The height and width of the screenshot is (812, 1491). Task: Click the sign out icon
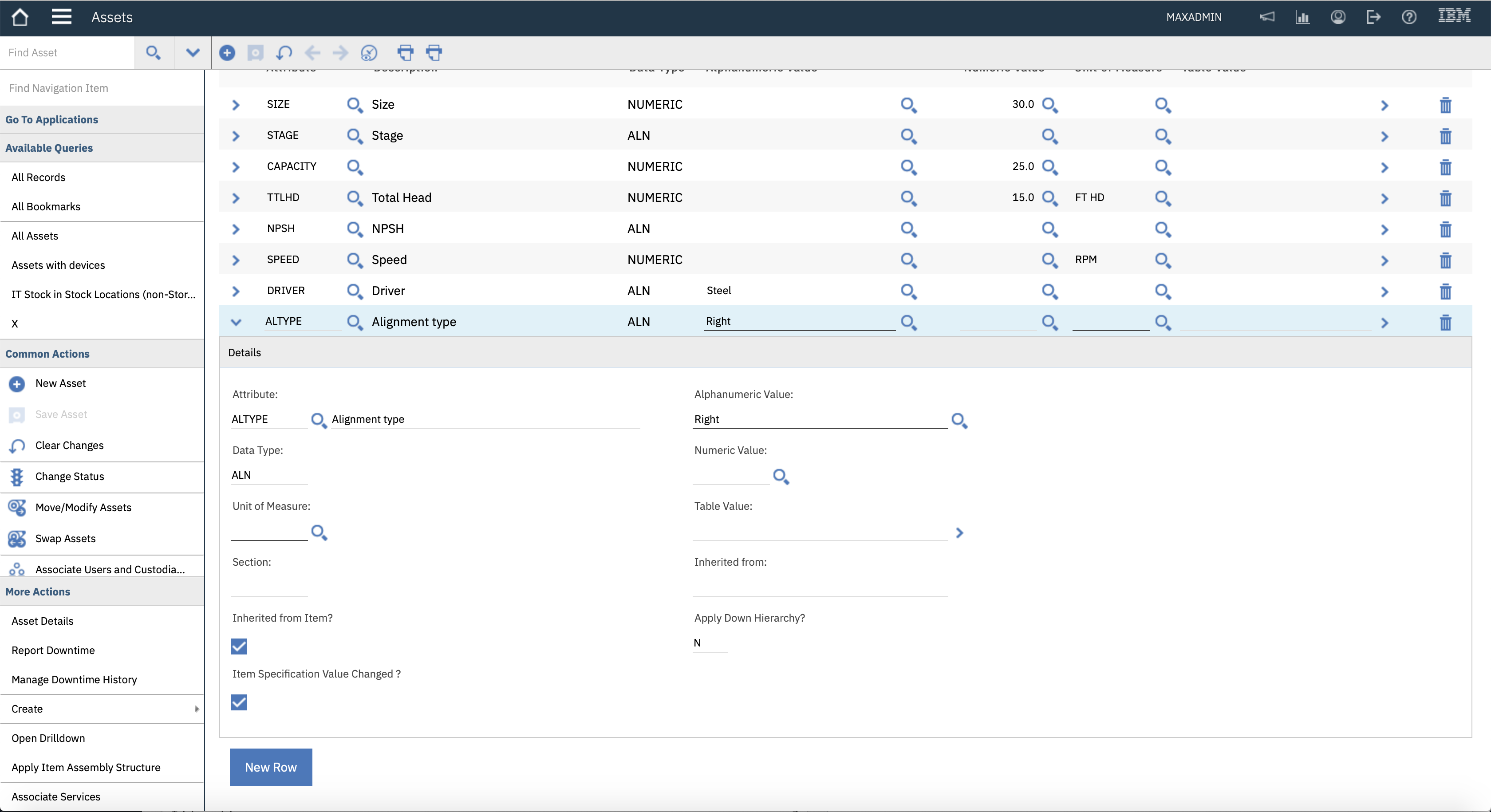point(1373,17)
